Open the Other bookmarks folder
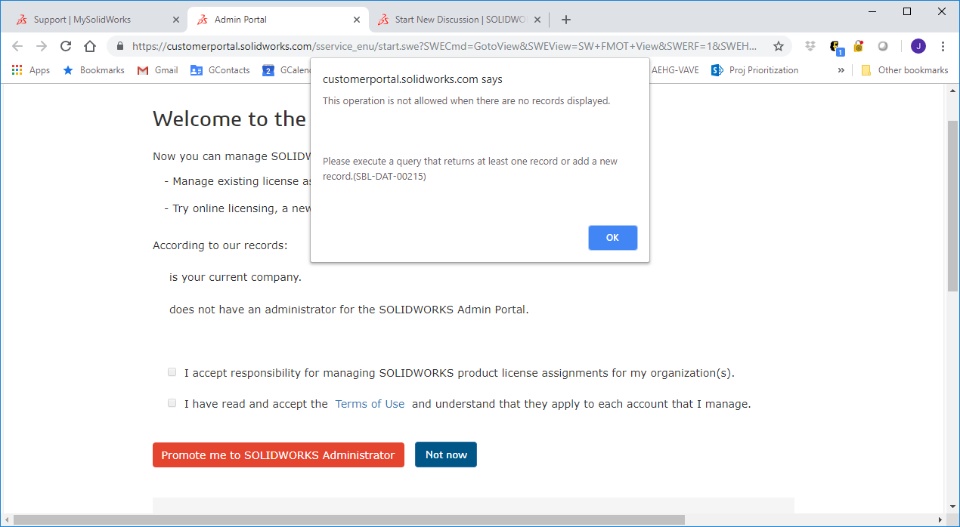Viewport: 960px width, 527px height. [904, 70]
